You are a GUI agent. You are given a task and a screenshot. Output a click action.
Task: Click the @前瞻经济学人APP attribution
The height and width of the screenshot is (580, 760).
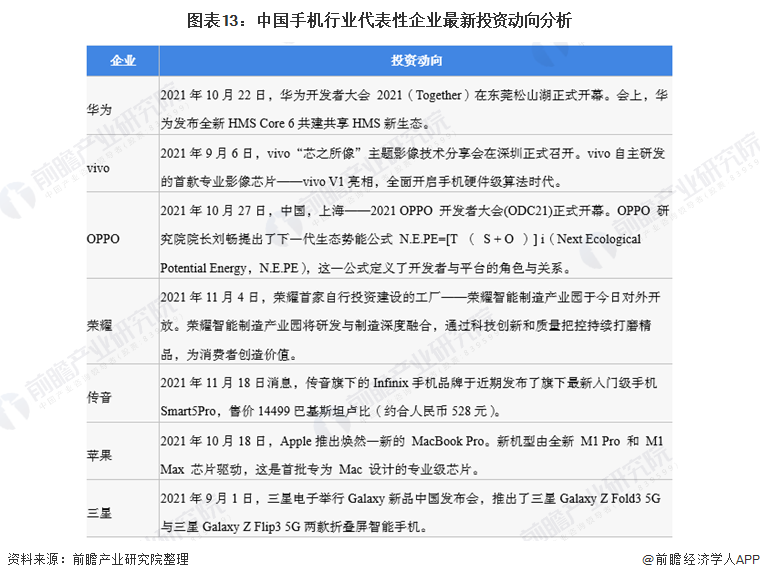click(700, 560)
